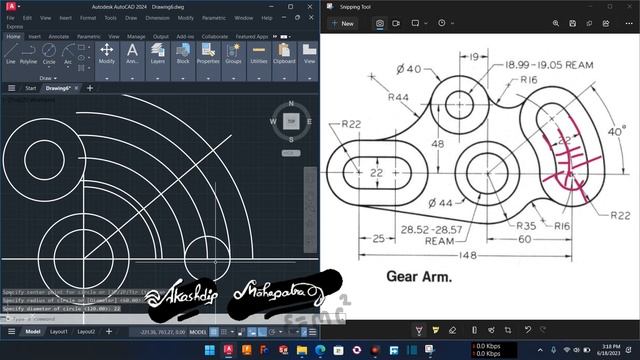Select the Arc tool in AutoCAD
640x360 pixels.
(x=68, y=53)
